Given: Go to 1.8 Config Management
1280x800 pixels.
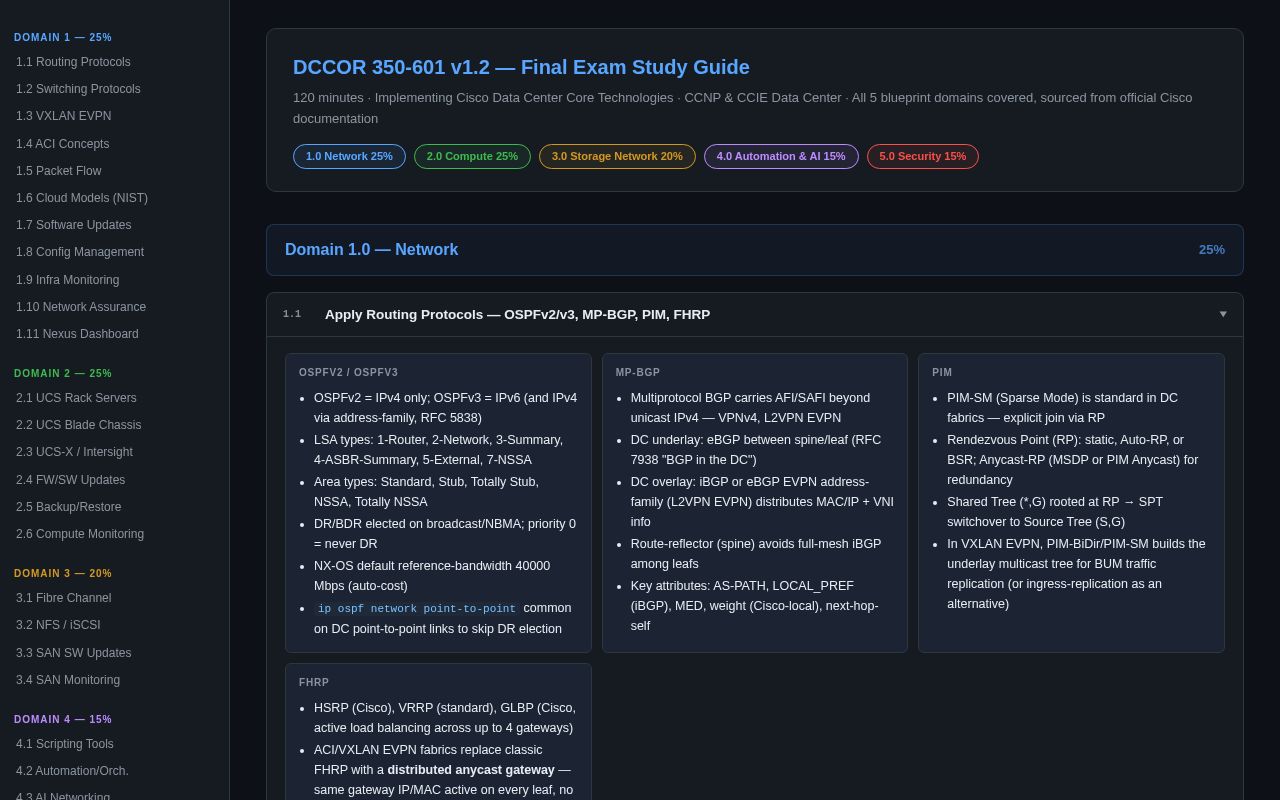Looking at the screenshot, I should (80, 252).
